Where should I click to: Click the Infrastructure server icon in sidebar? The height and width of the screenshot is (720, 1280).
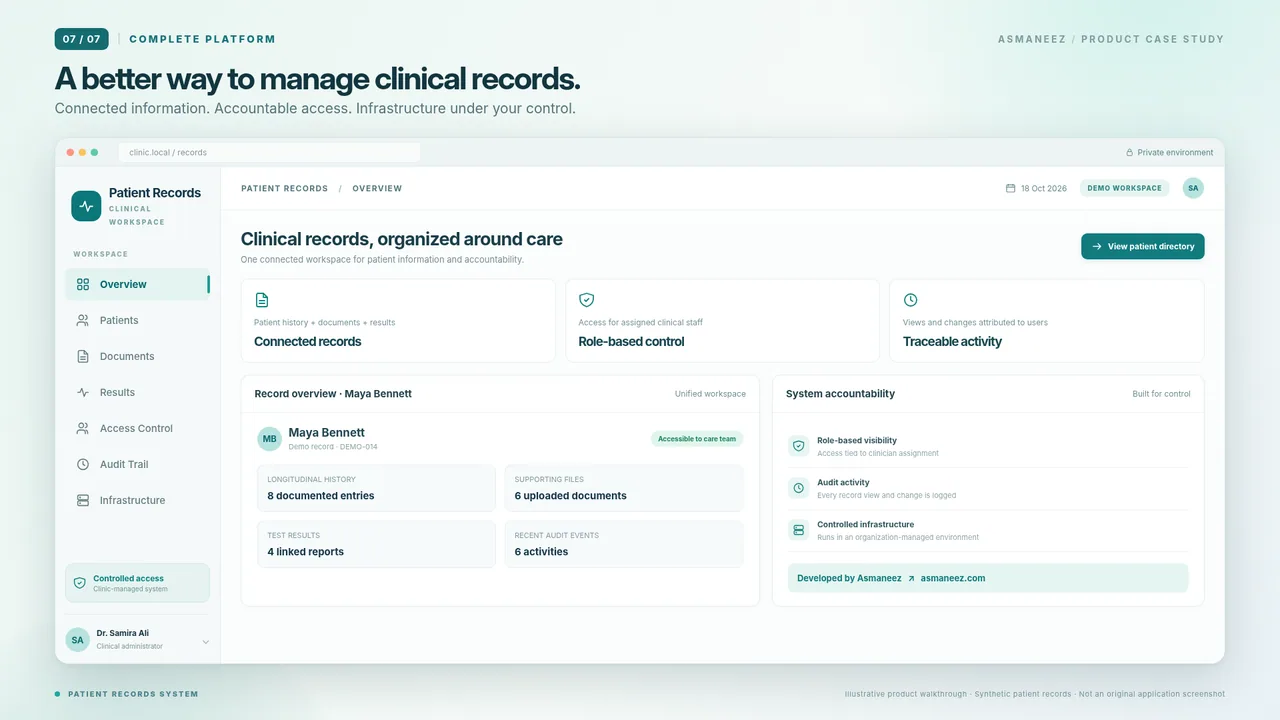point(83,500)
